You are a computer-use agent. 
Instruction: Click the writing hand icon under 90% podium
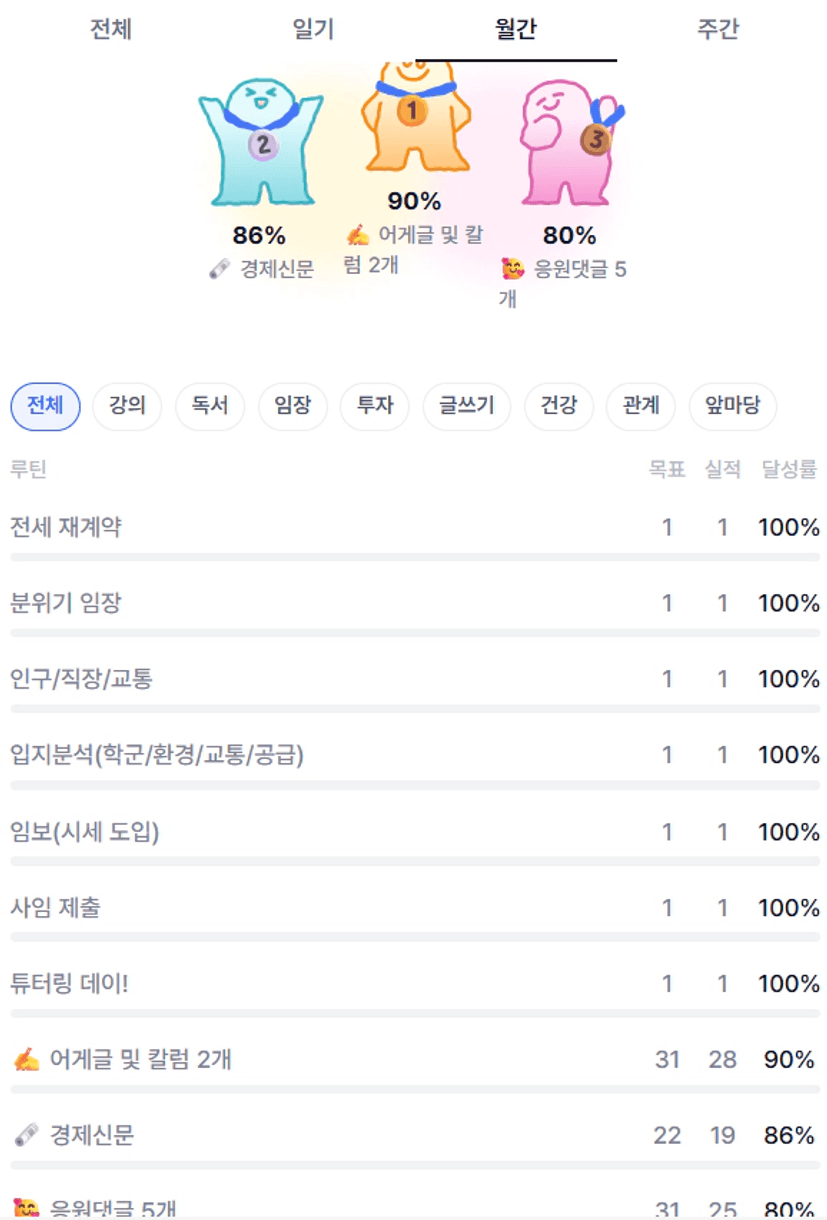click(358, 235)
